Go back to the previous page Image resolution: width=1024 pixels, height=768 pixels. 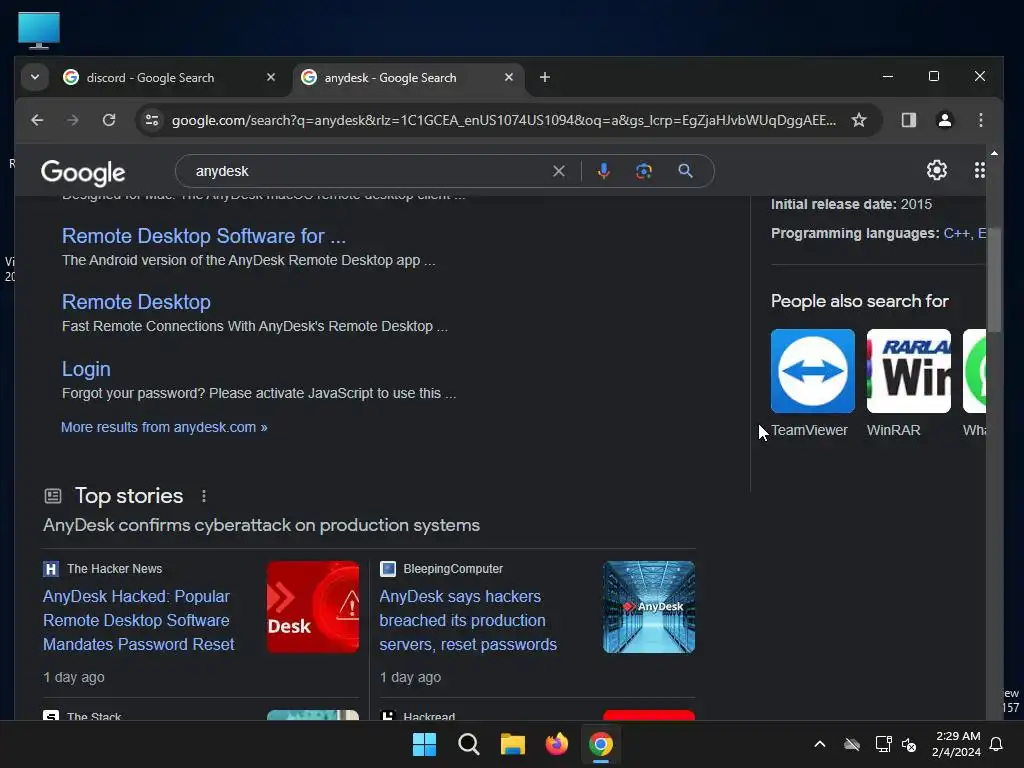tap(37, 120)
